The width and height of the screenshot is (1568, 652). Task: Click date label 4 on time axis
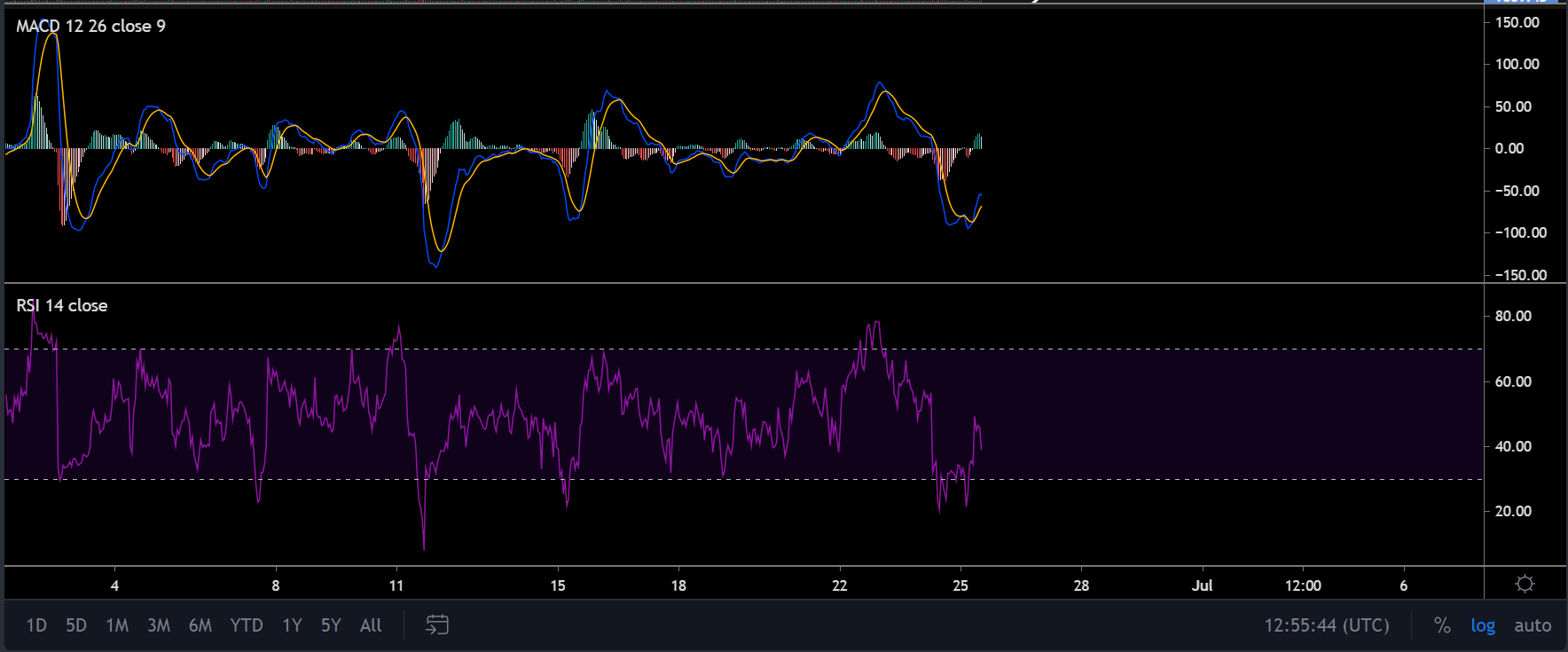114,585
